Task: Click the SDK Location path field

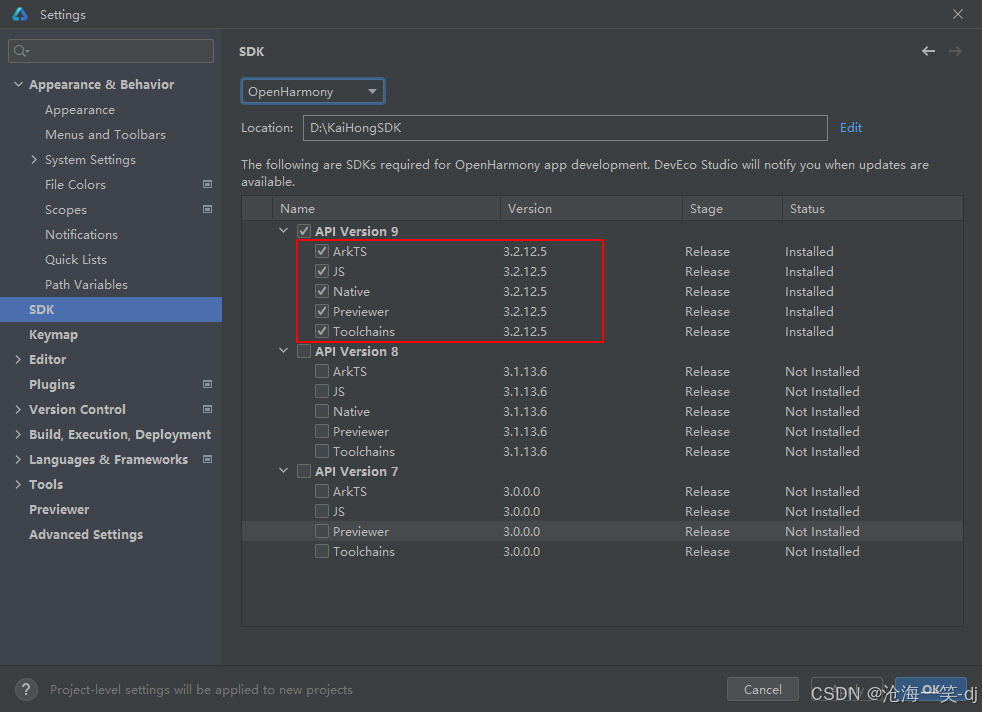Action: [x=565, y=128]
